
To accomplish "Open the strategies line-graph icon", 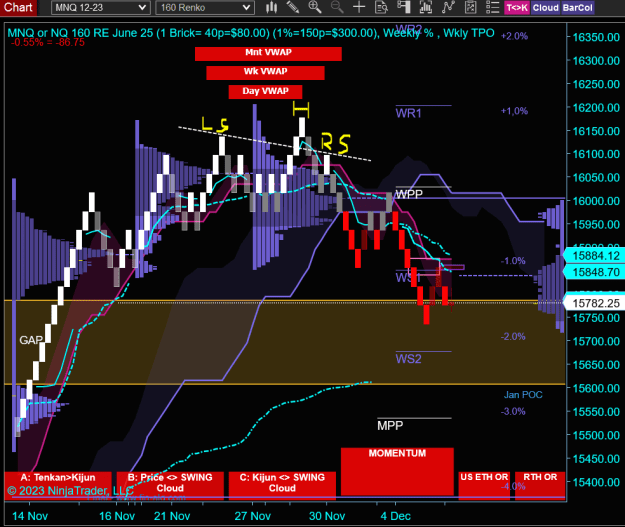I will tap(448, 7).
